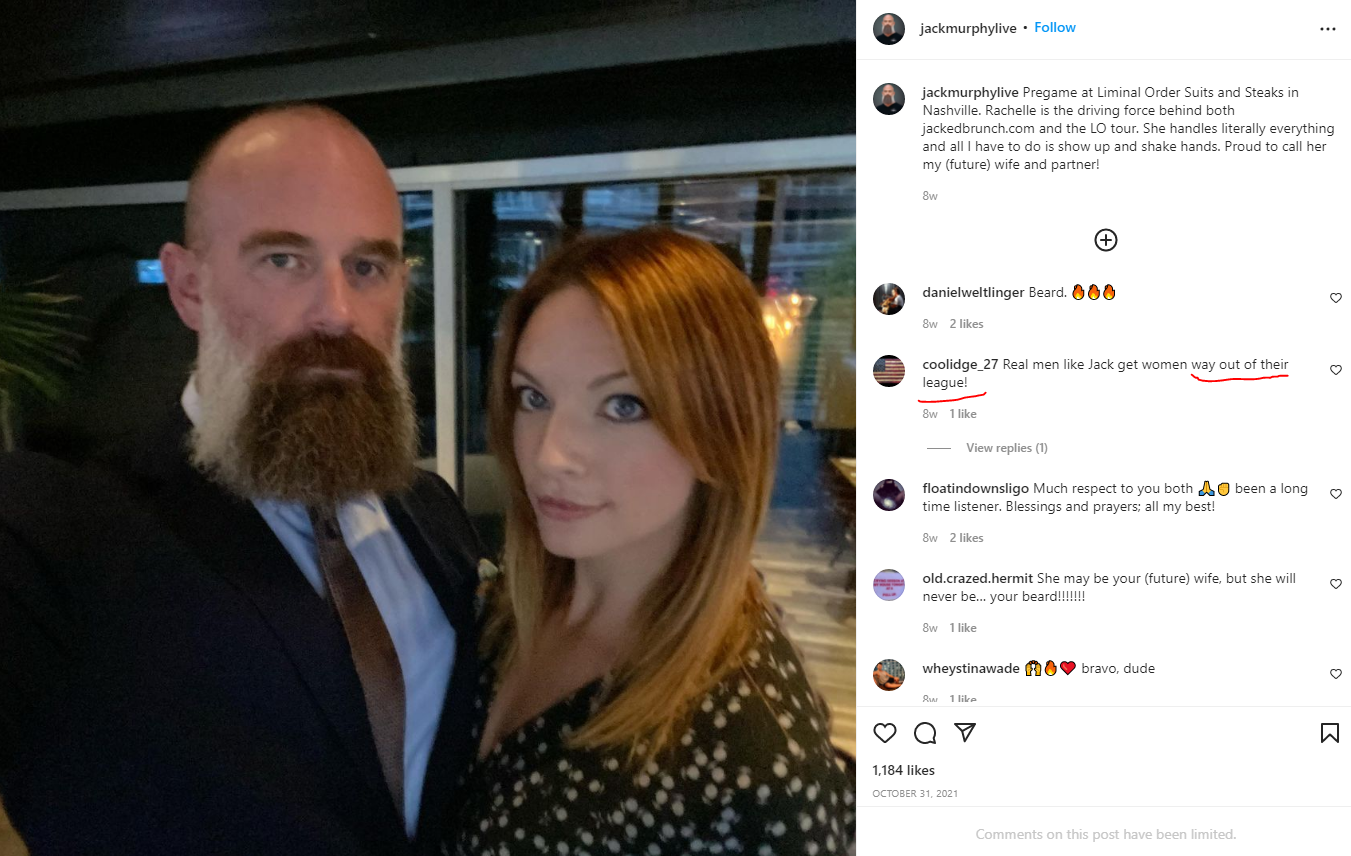Like the post with heart icon
The width and height of the screenshot is (1351, 856).
[x=885, y=733]
